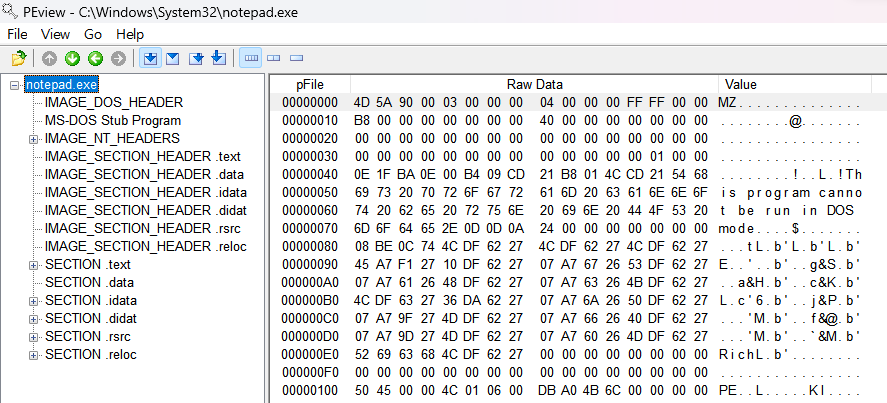Select MS-DOS Stub Program entry
Screen dimensions: 887x403
[x=113, y=121]
